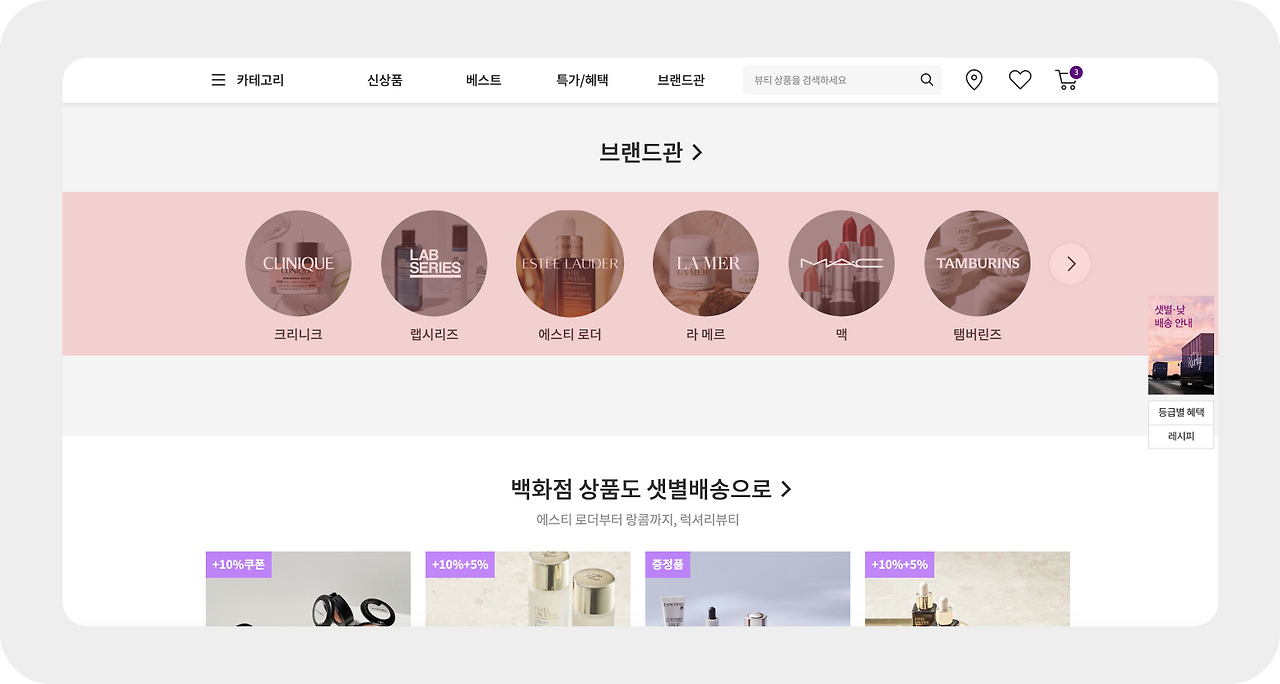Expand 백화점 상품도 샛별배송으로 heading arrow
This screenshot has height=684, width=1280.
tap(786, 489)
